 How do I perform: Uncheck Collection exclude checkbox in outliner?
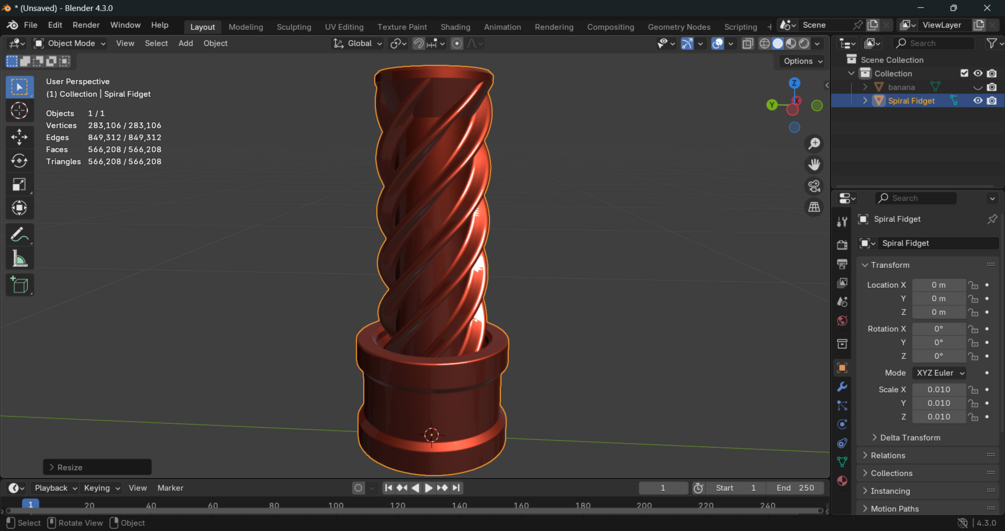[x=964, y=73]
